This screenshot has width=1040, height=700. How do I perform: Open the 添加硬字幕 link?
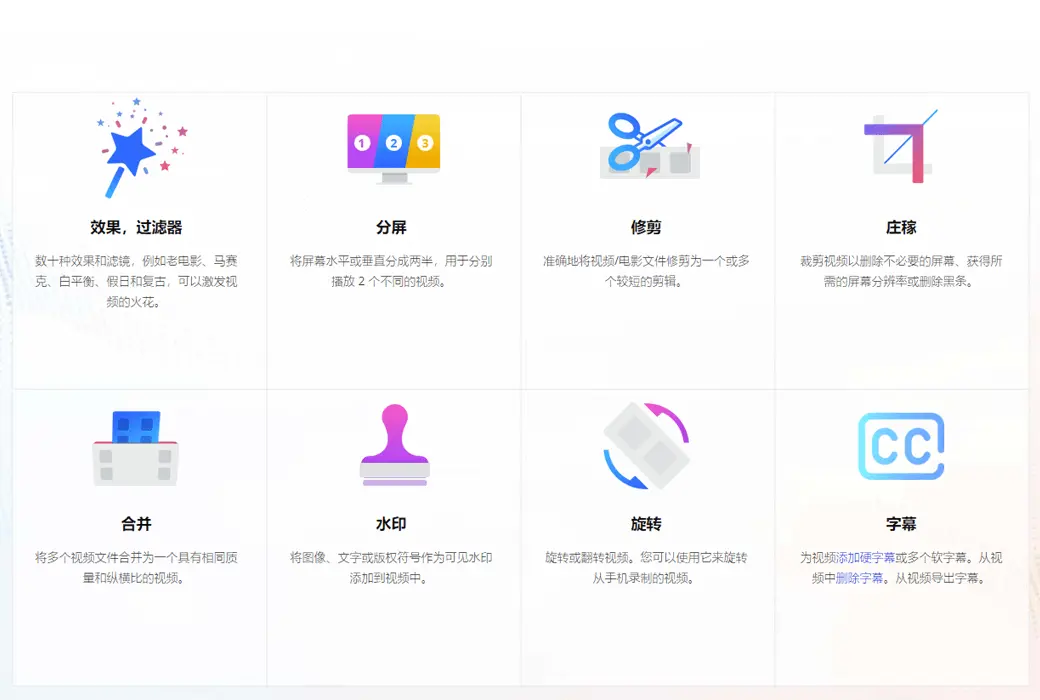pos(866,558)
